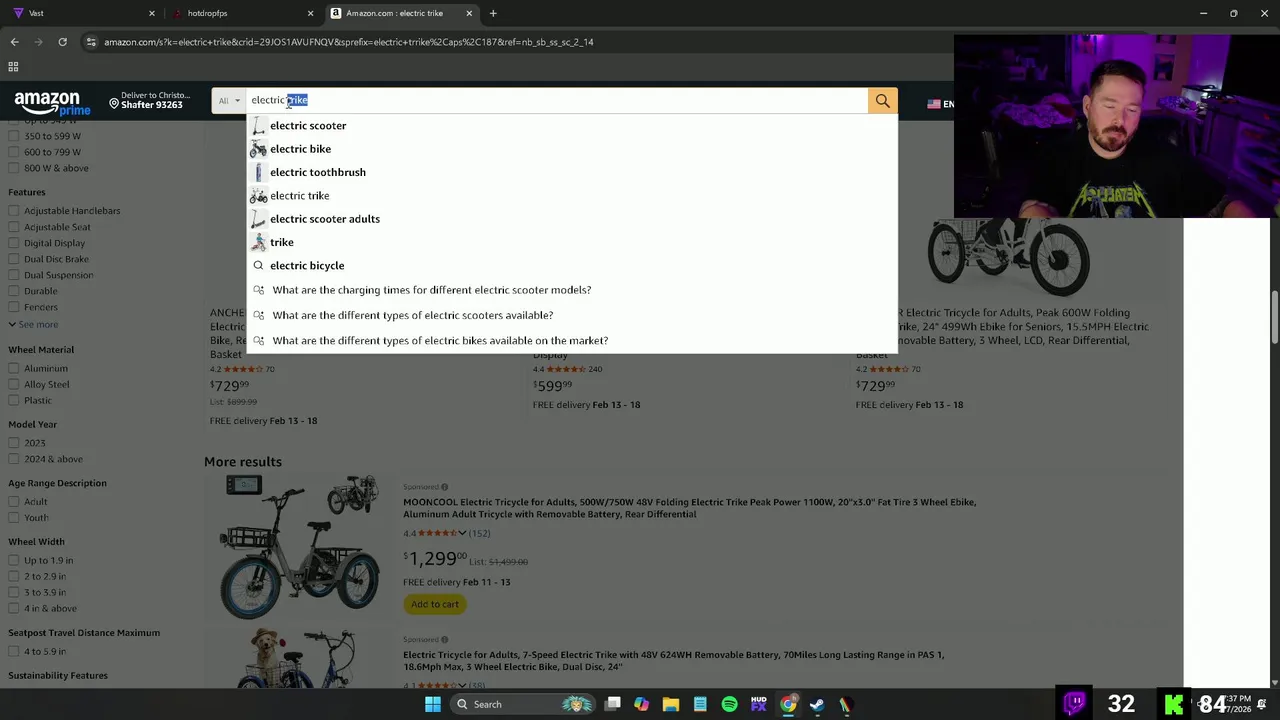Close the Vast tab

[x=152, y=13]
